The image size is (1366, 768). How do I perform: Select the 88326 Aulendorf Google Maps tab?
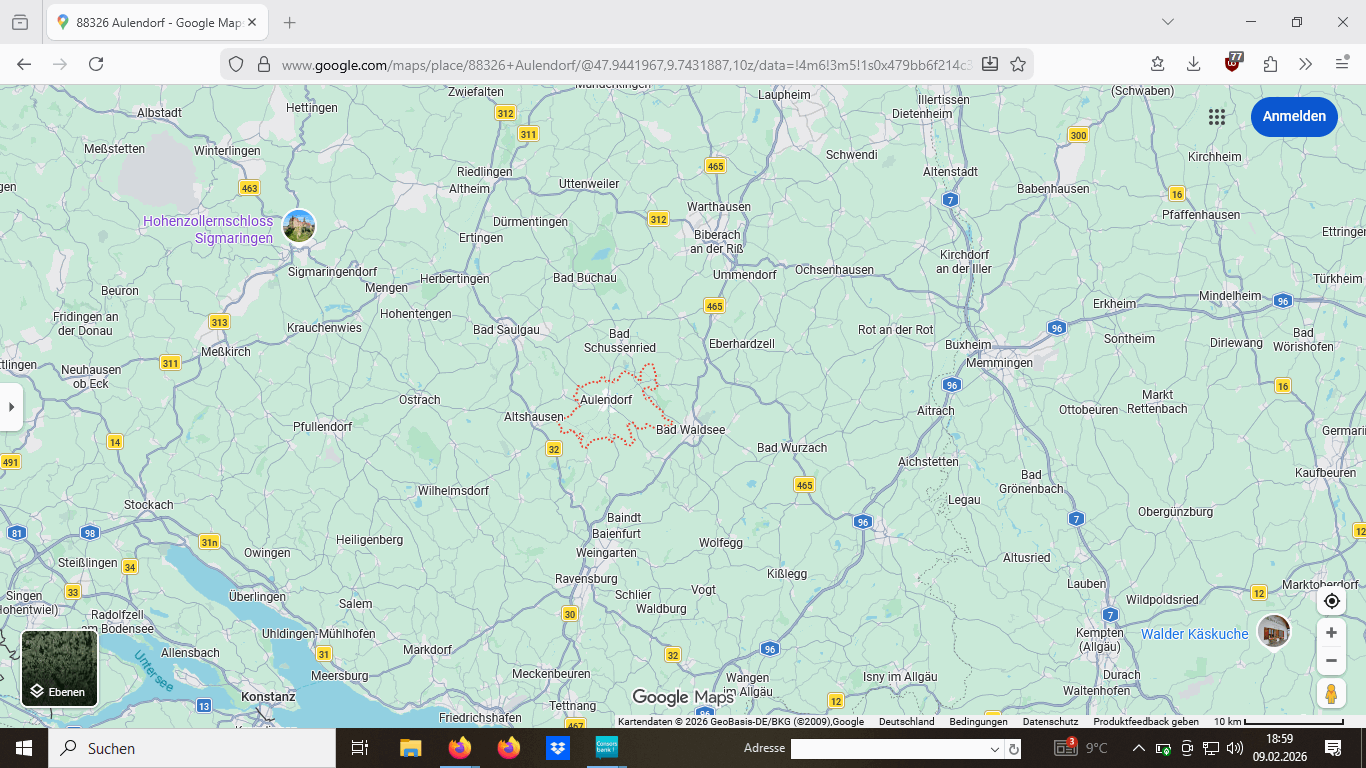pos(155,22)
